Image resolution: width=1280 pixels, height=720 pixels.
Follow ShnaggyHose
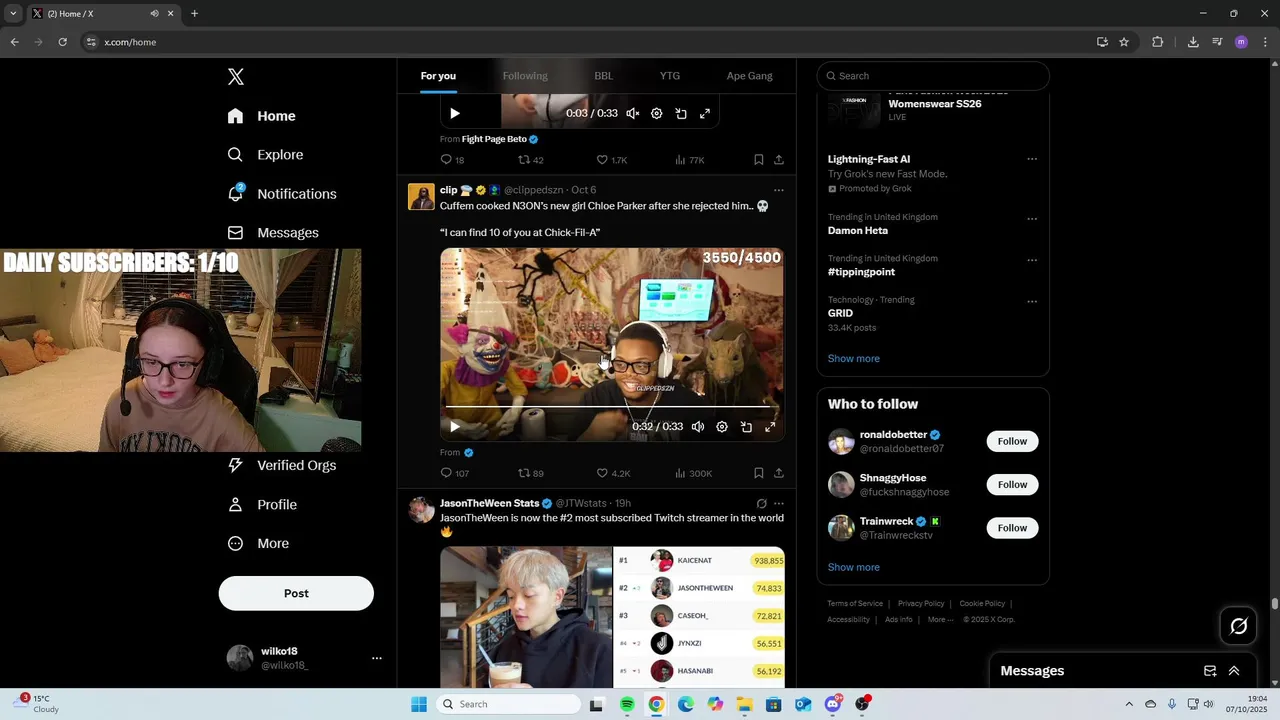point(1012,485)
